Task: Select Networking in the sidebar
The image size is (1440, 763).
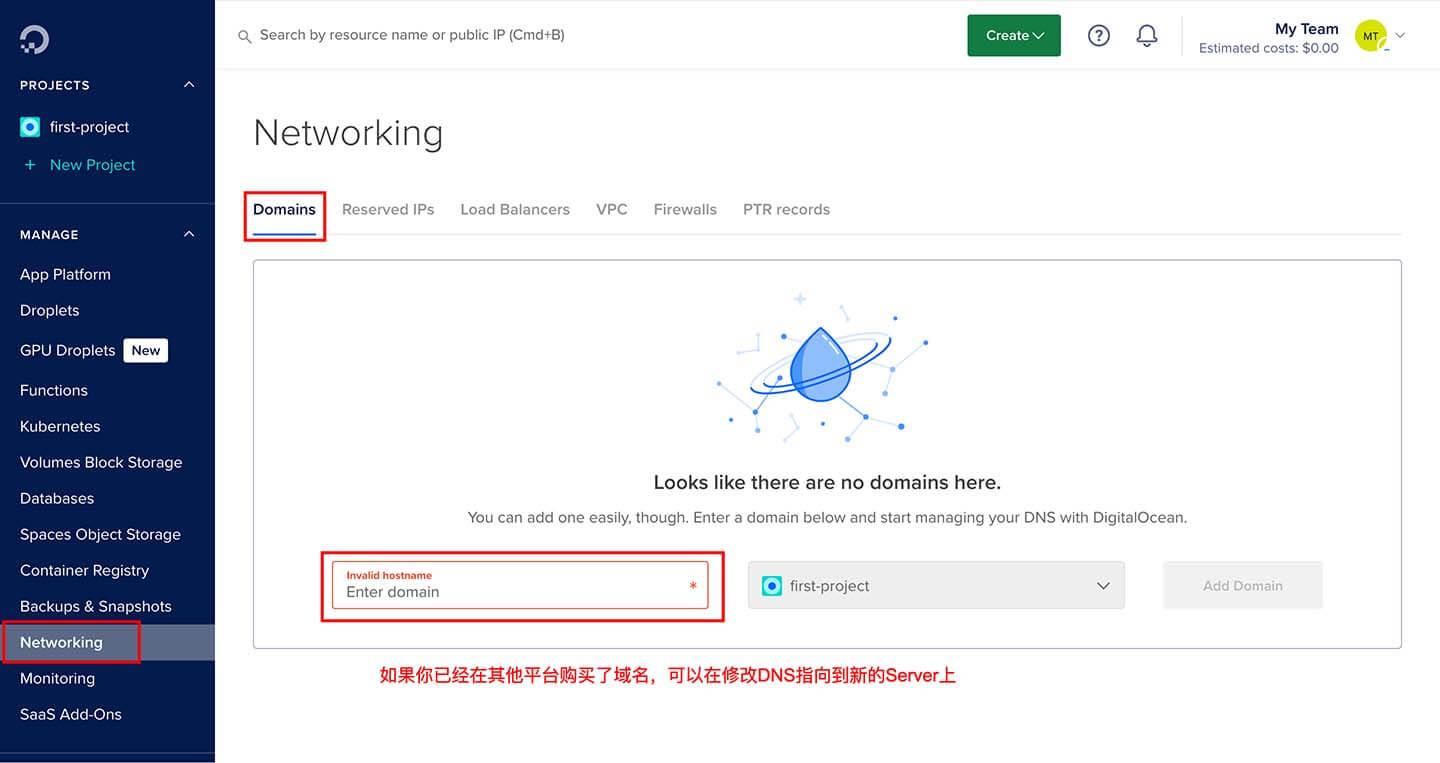Action: click(107, 642)
